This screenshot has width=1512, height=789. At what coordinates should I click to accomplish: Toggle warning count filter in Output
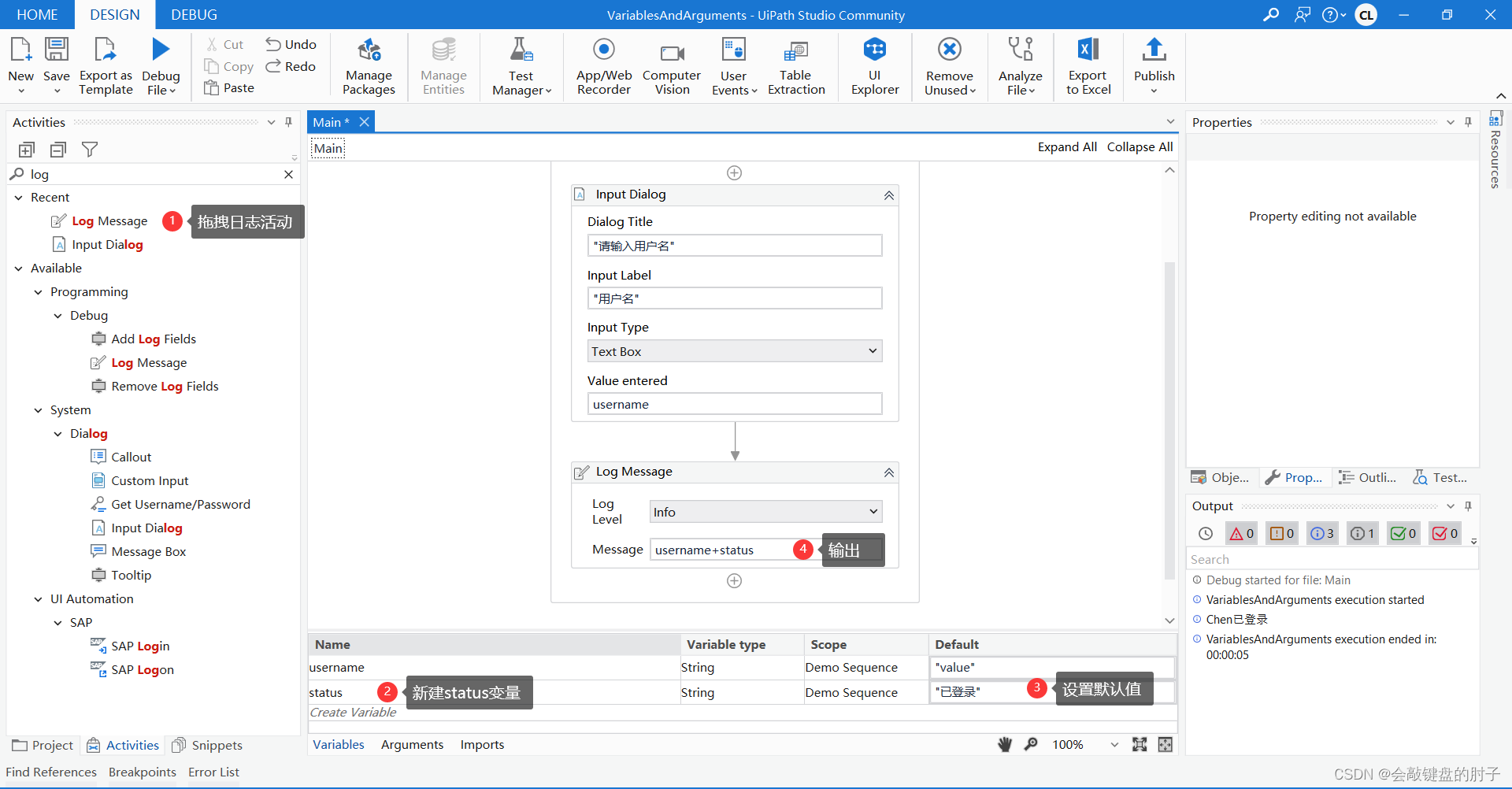[x=1281, y=533]
